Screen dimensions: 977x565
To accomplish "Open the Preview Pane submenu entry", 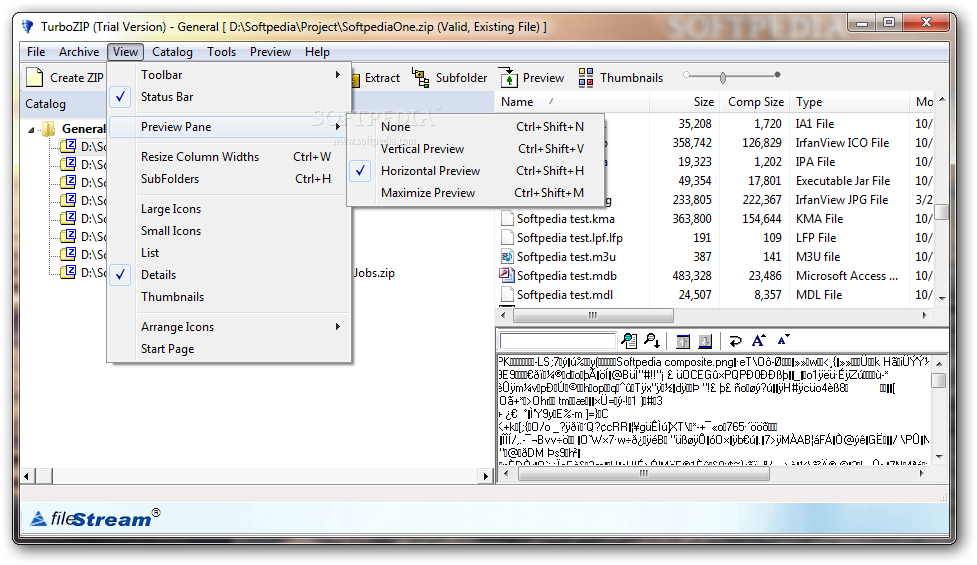I will click(228, 126).
